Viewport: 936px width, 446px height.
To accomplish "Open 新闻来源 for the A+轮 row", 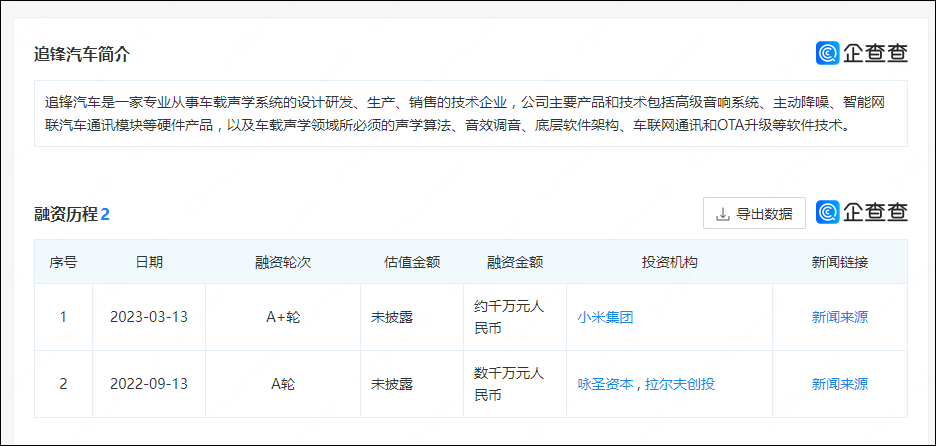I will click(839, 318).
